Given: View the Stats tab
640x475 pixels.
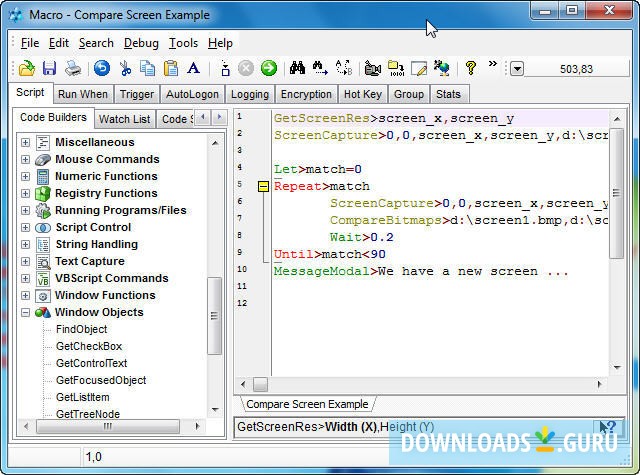Looking at the screenshot, I should [448, 94].
